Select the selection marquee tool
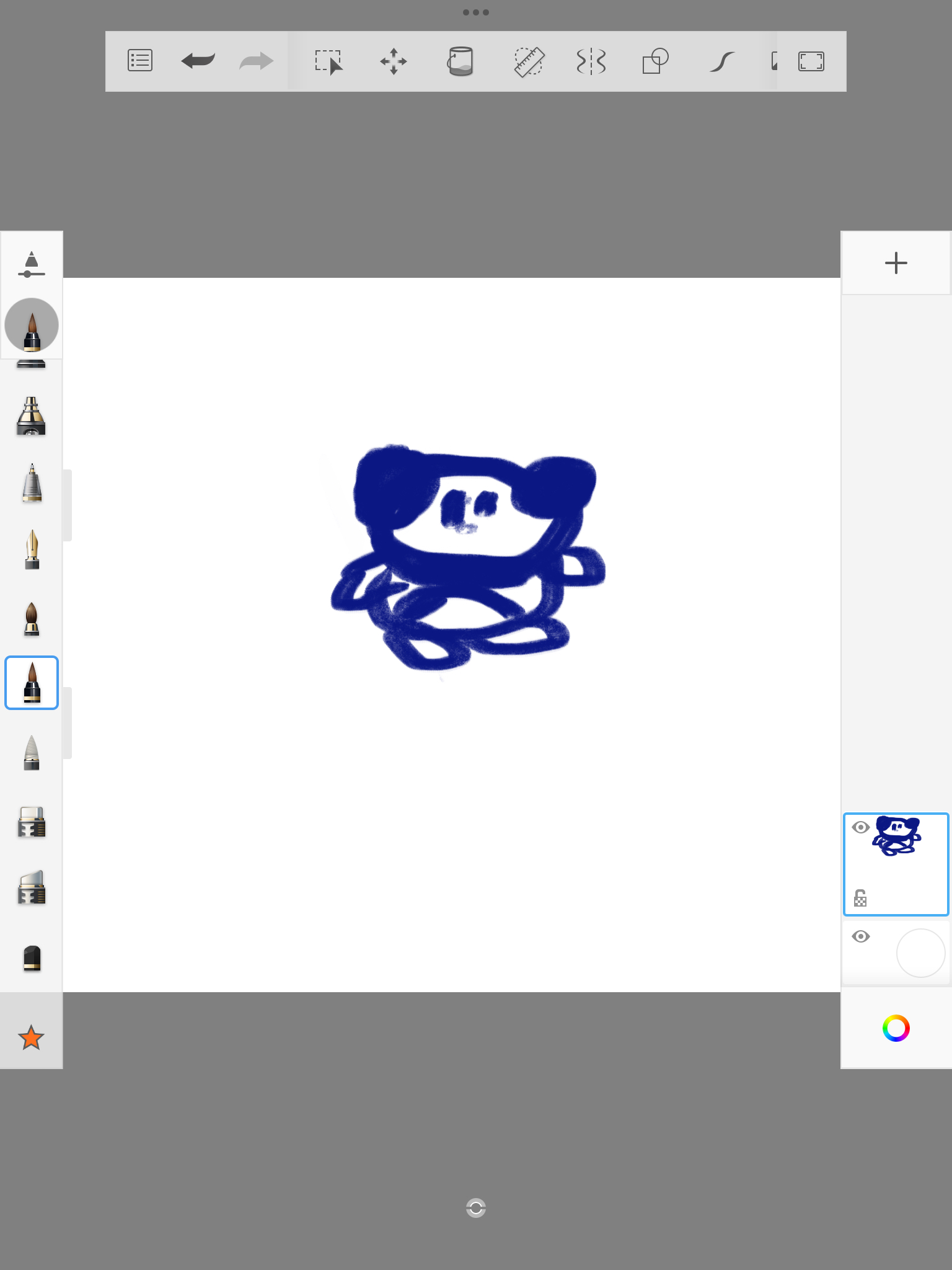The image size is (952, 1270). [328, 62]
